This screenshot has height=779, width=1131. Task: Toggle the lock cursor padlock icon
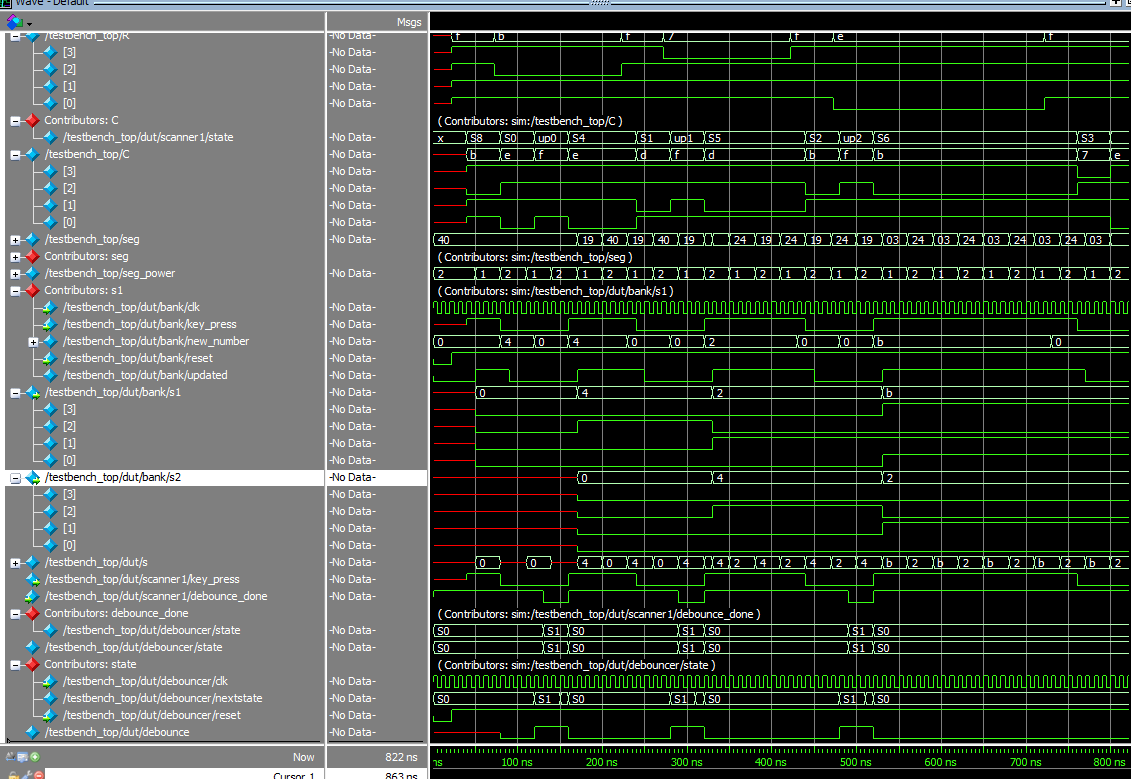pyautogui.click(x=11, y=775)
